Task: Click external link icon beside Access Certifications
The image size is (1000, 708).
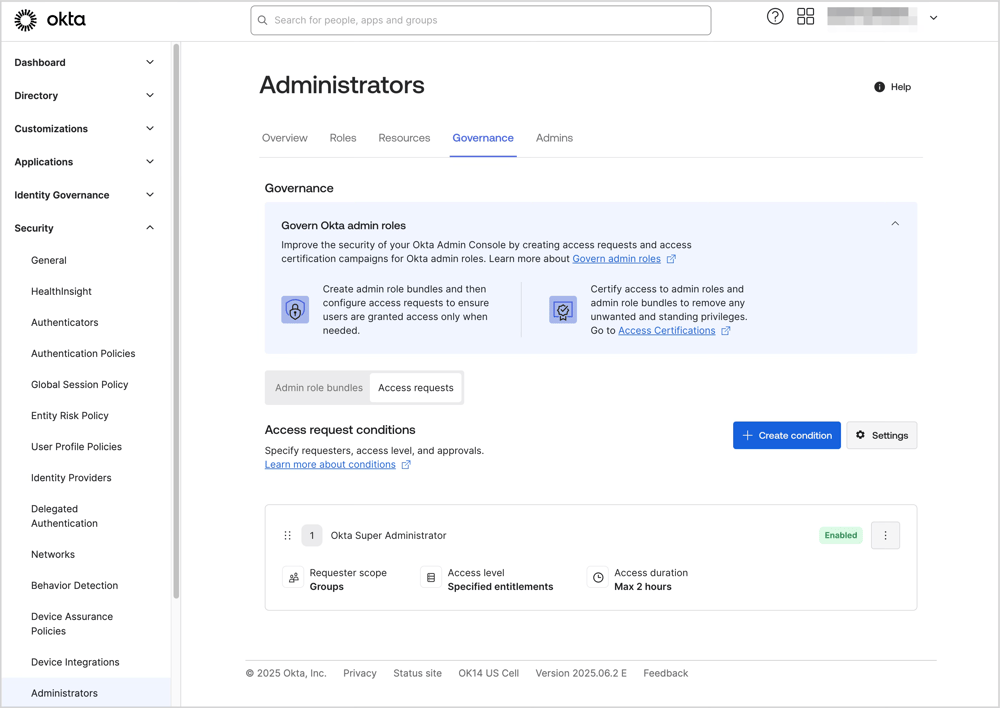Action: 725,331
